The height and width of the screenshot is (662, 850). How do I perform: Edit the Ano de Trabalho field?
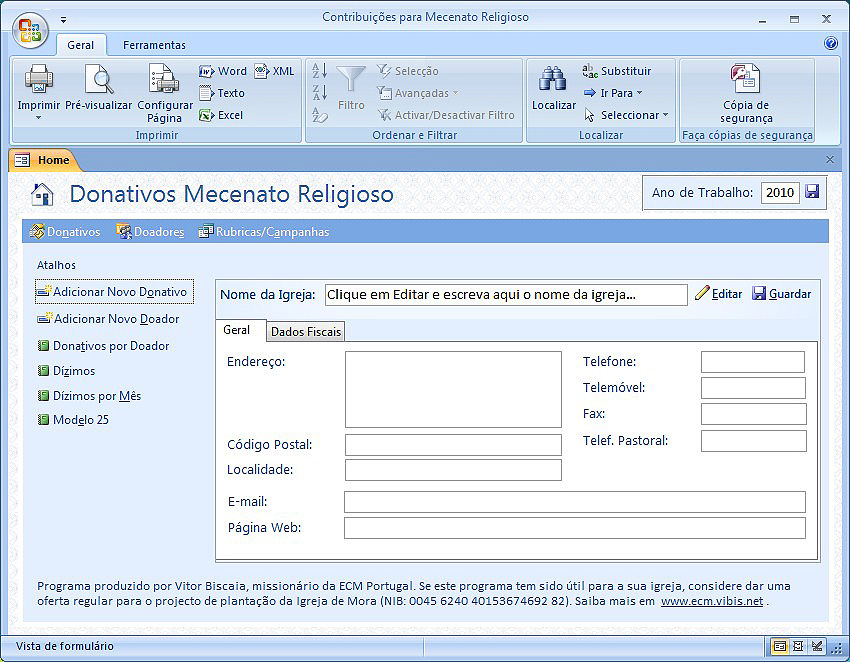[780, 192]
